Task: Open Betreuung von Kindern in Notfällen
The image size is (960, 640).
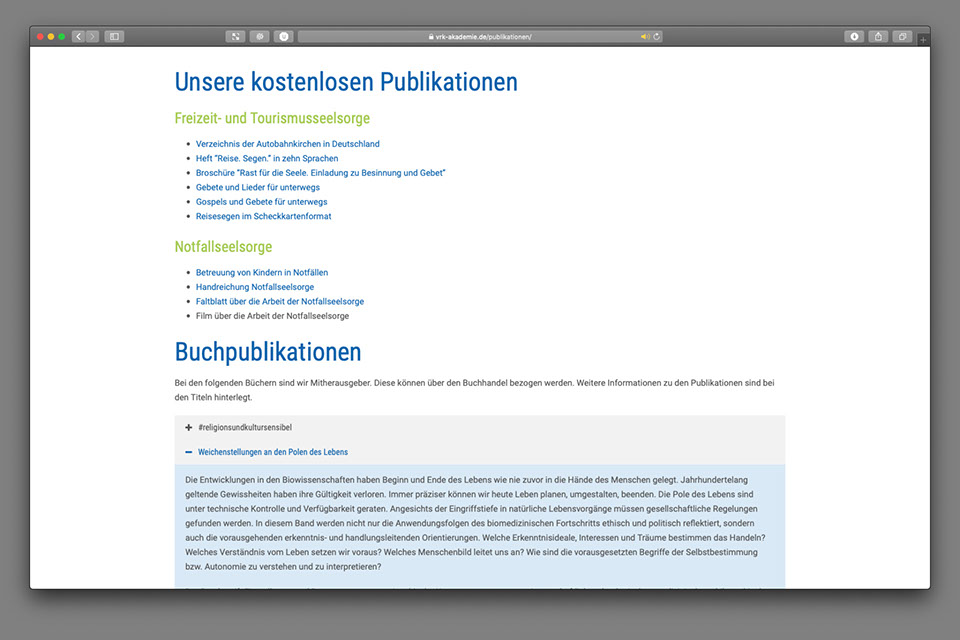Action: [261, 272]
